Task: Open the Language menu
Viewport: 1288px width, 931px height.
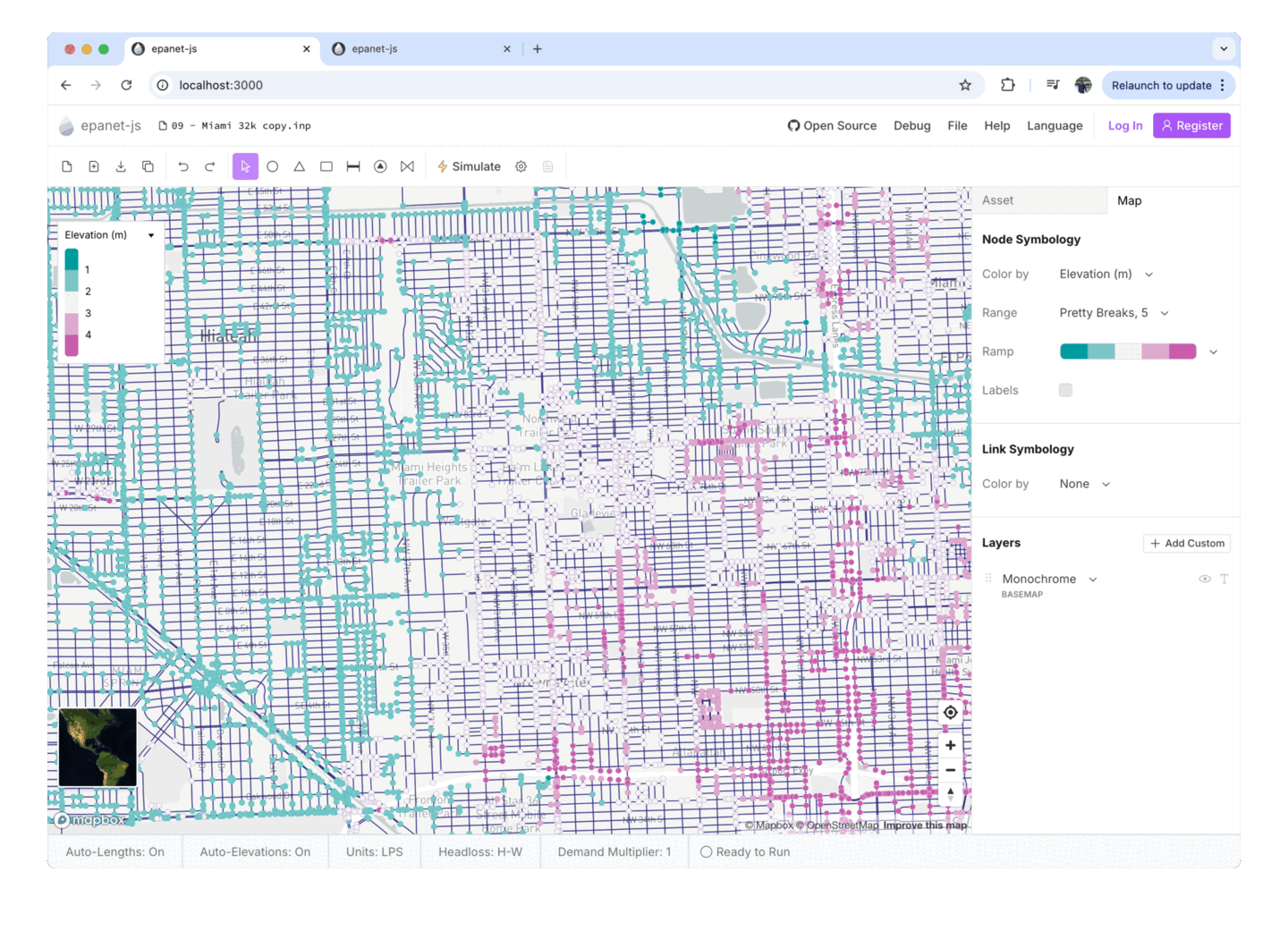Action: coord(1055,126)
